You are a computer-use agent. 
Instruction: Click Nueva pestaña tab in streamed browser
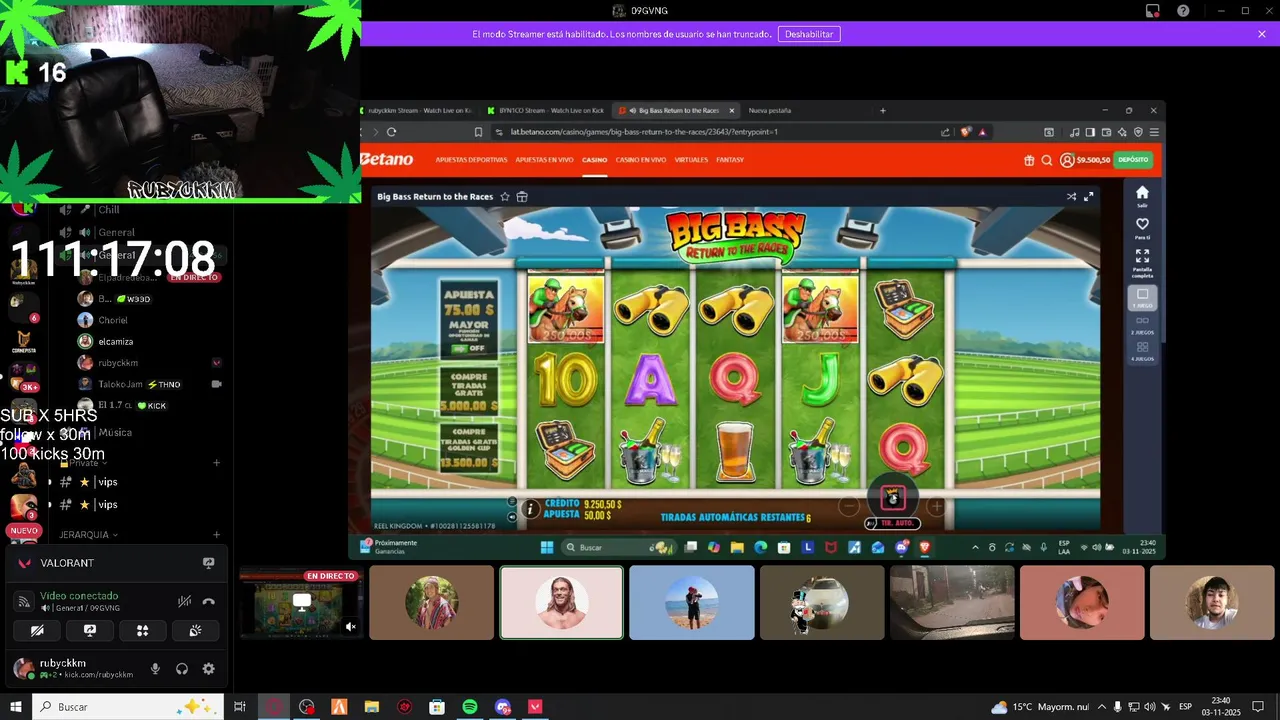[x=770, y=110]
